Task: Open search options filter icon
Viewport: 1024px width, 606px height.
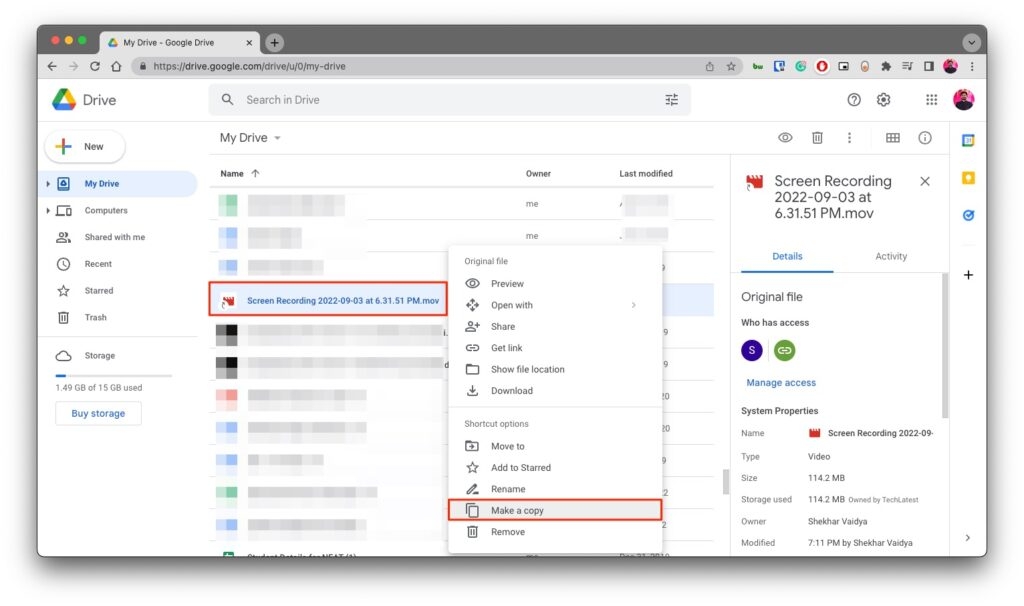Action: point(671,100)
